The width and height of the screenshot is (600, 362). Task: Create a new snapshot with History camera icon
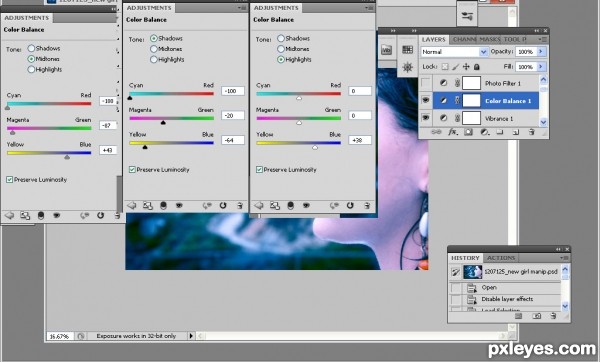coord(537,316)
